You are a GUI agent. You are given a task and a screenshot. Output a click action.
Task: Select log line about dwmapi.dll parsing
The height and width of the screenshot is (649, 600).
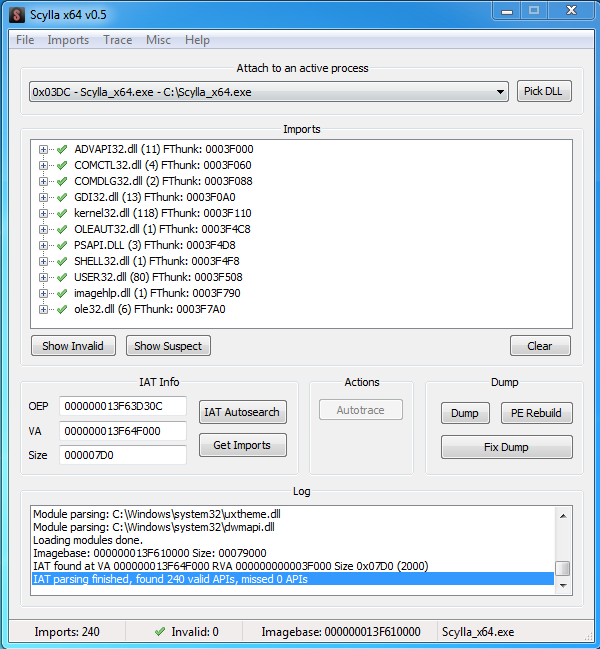[293, 527]
